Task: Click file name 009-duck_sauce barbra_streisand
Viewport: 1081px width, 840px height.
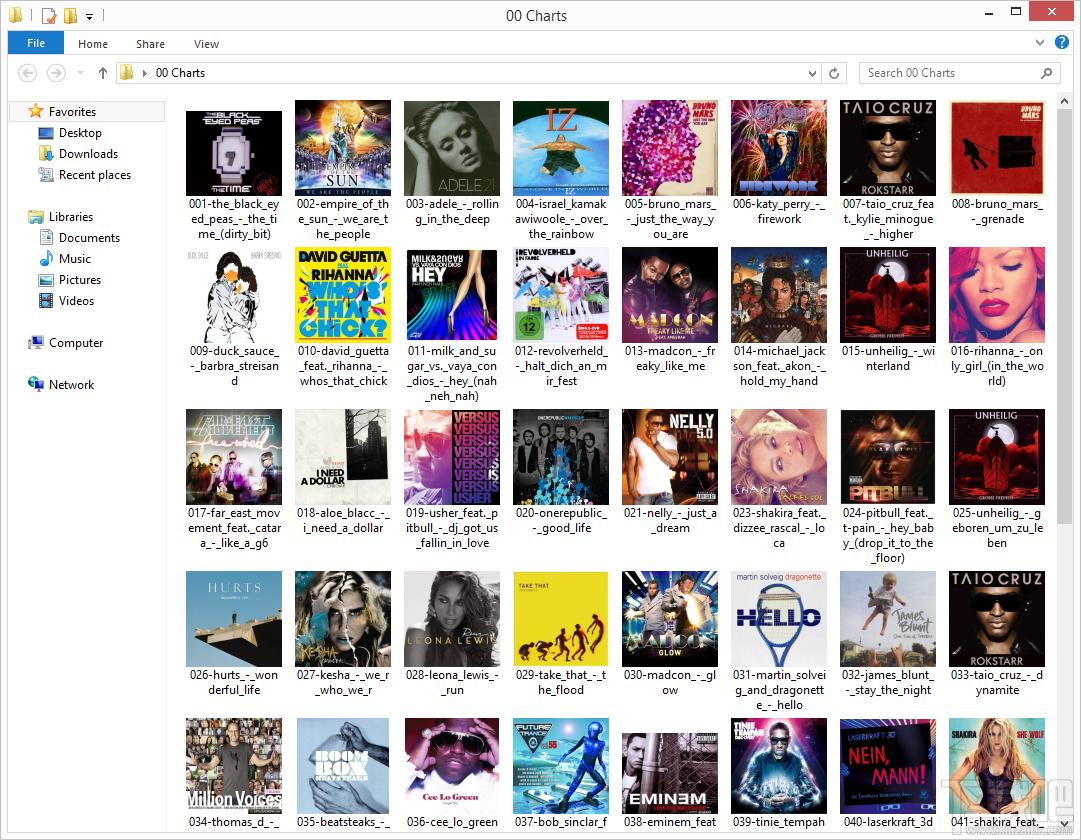Action: 234,366
